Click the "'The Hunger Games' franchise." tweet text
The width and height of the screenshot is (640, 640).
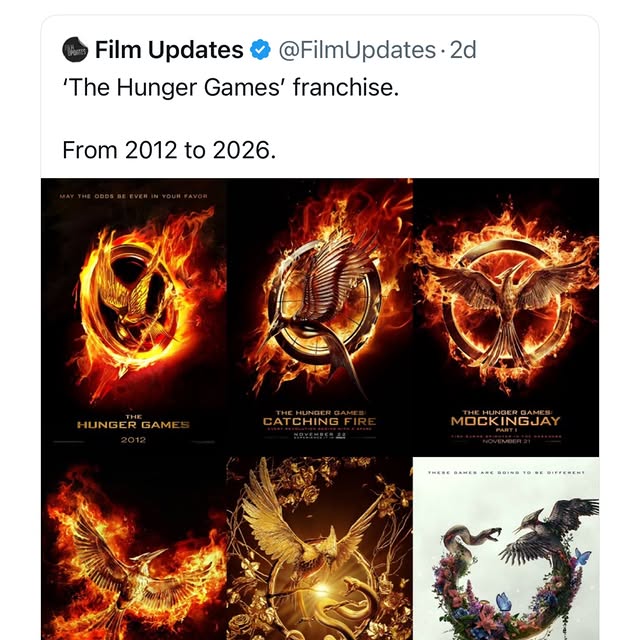pyautogui.click(x=230, y=88)
